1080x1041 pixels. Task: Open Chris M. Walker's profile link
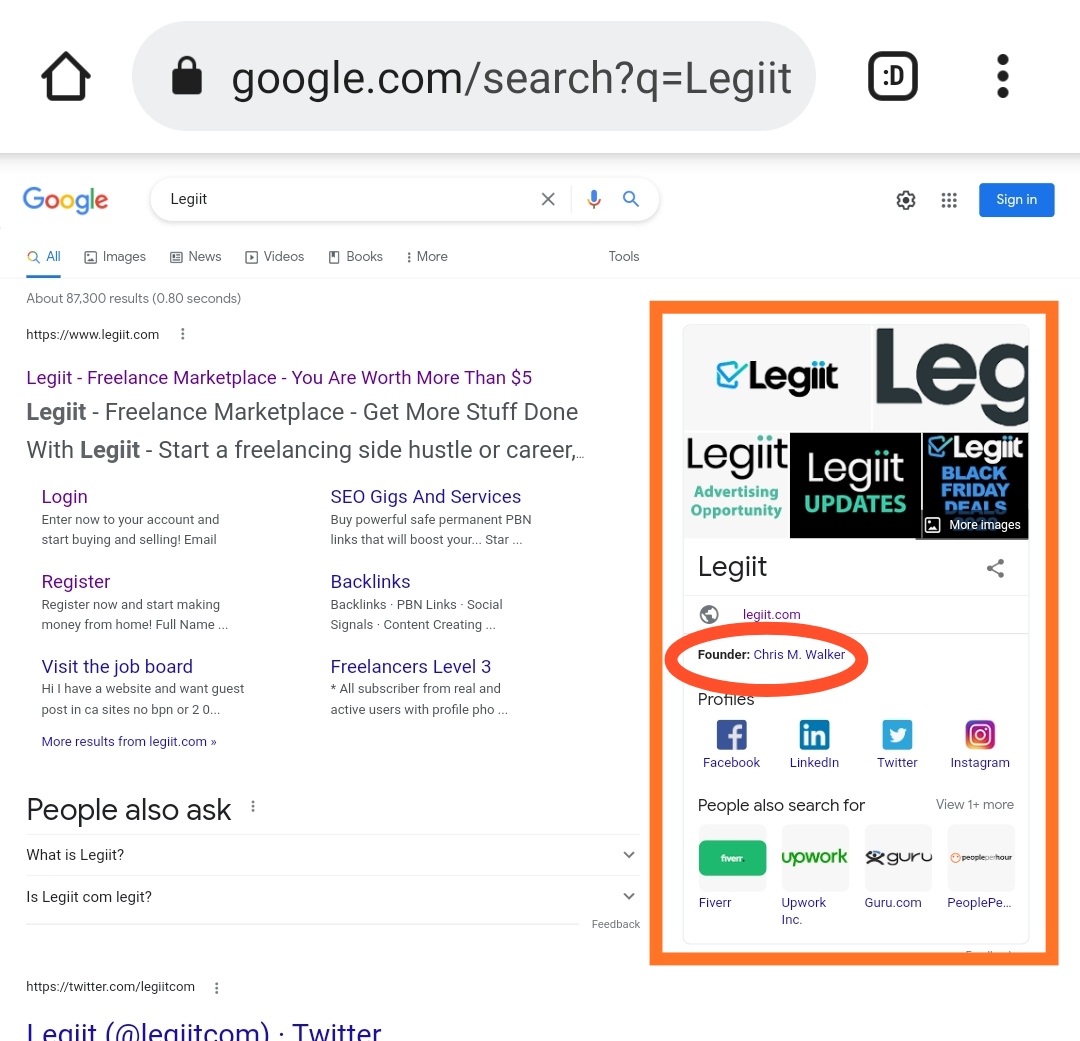point(798,654)
